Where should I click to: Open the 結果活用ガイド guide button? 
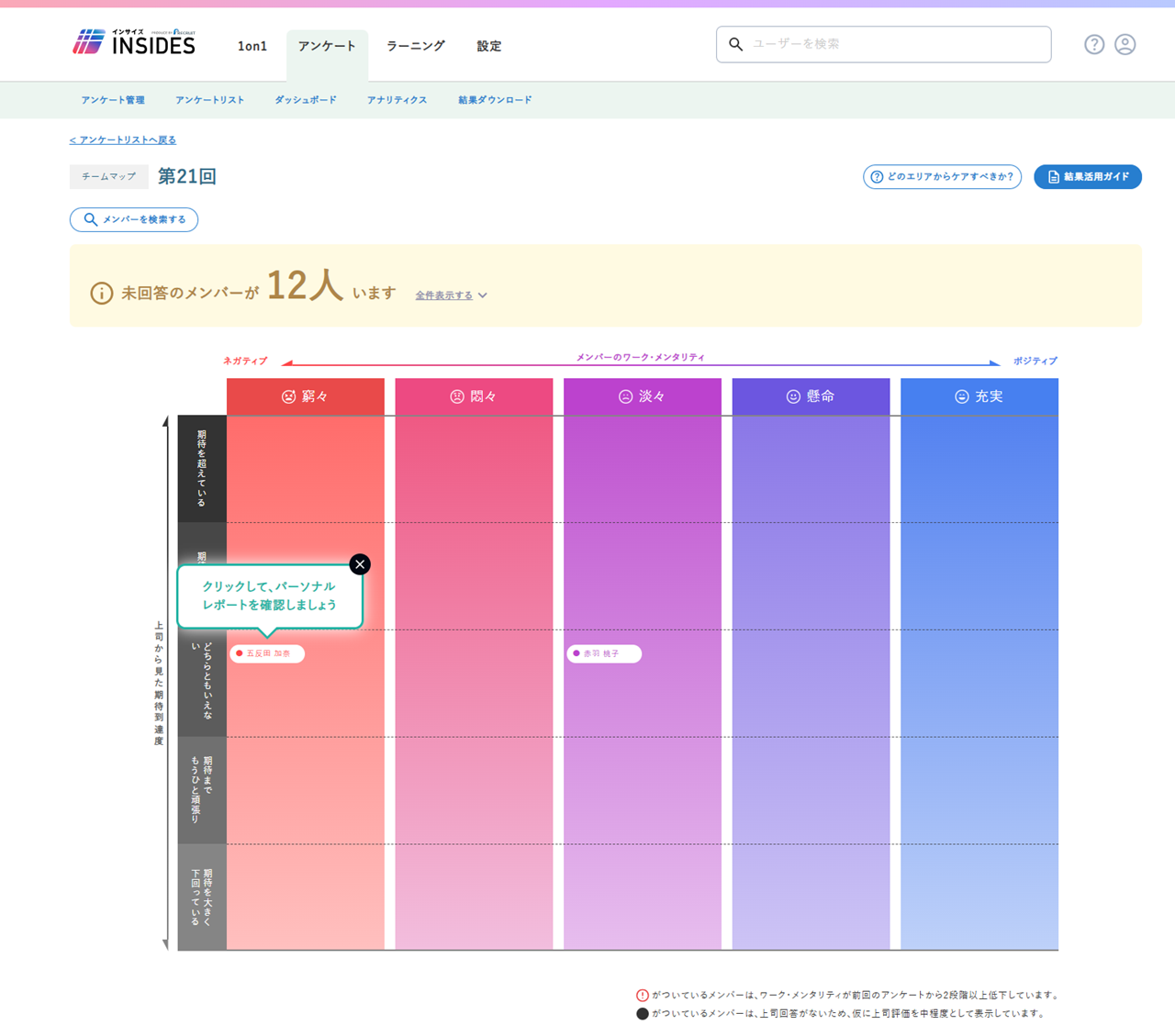(1088, 176)
